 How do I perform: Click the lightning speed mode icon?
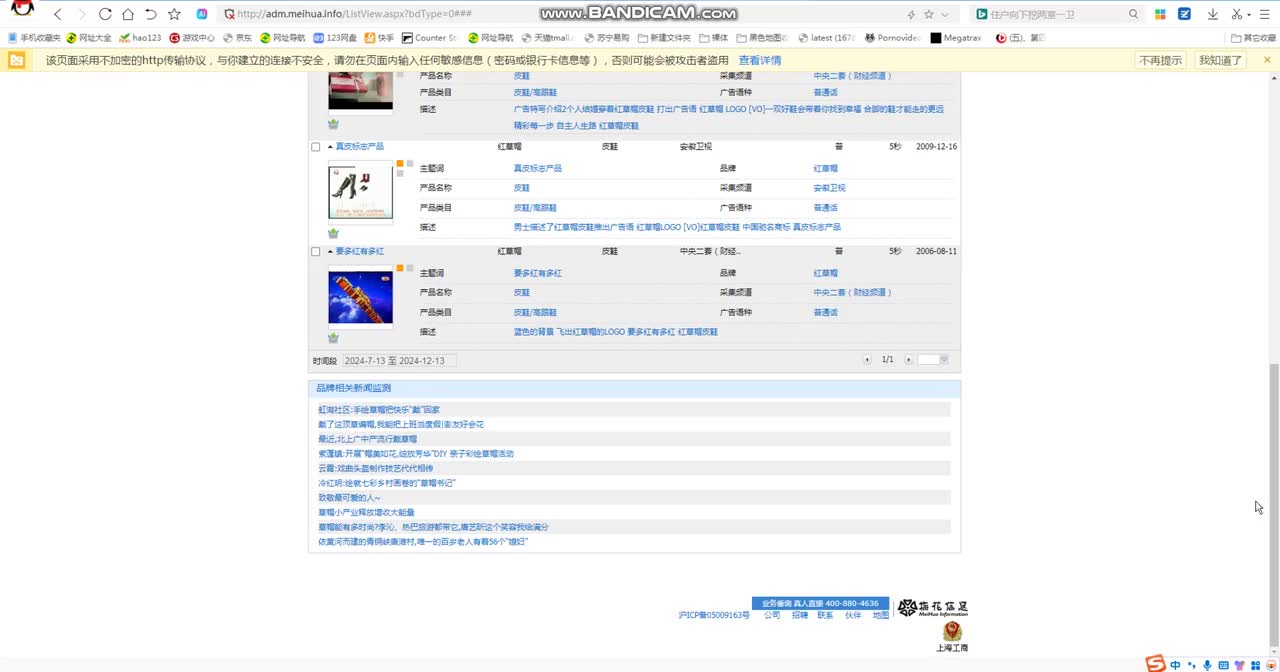pos(910,14)
